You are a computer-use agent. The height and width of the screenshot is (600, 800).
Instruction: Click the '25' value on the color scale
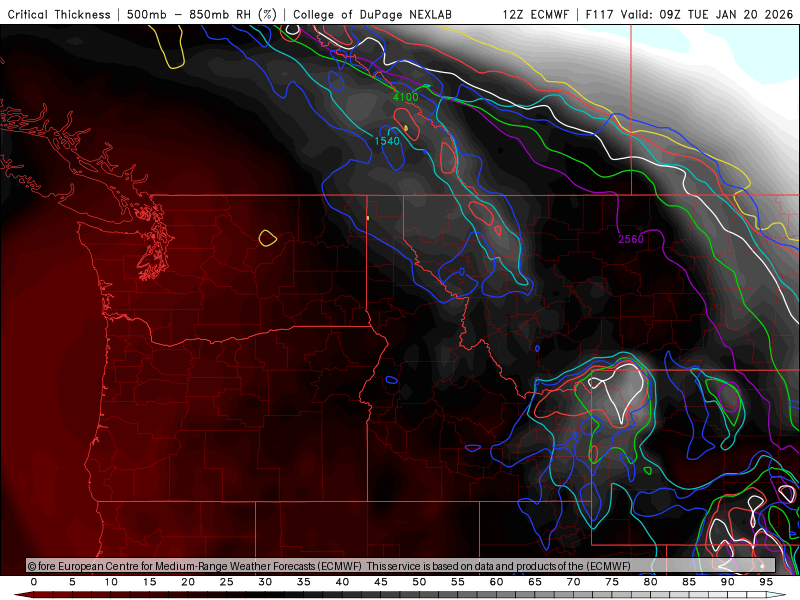[x=227, y=582]
